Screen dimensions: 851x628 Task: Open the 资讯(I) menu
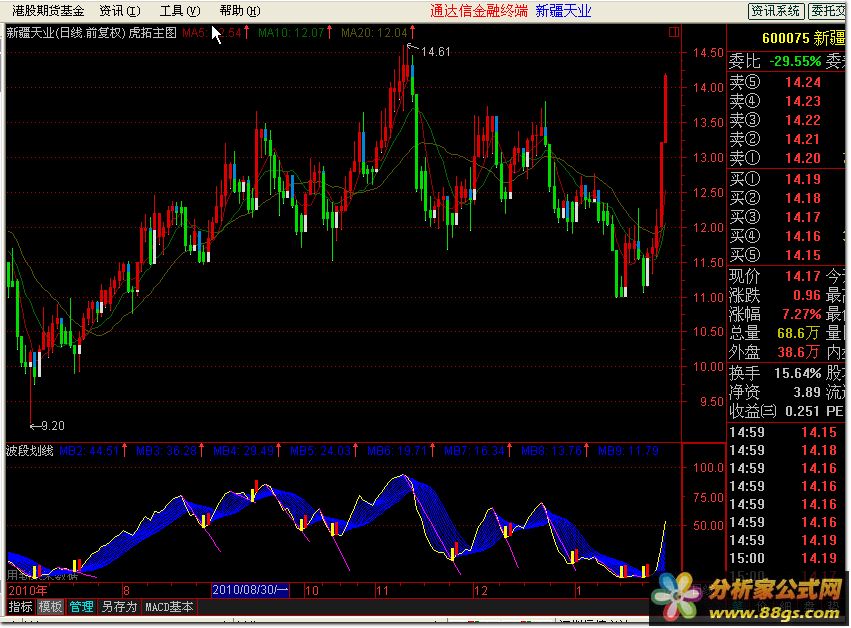point(120,11)
